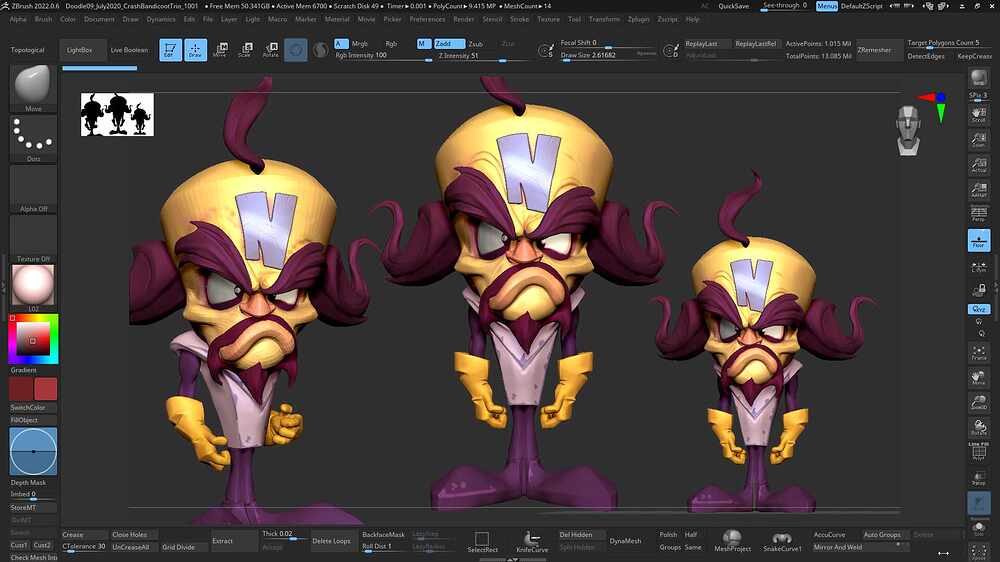This screenshot has height=562, width=1000.
Task: Open the Zplugin menu
Action: pyautogui.click(x=638, y=19)
